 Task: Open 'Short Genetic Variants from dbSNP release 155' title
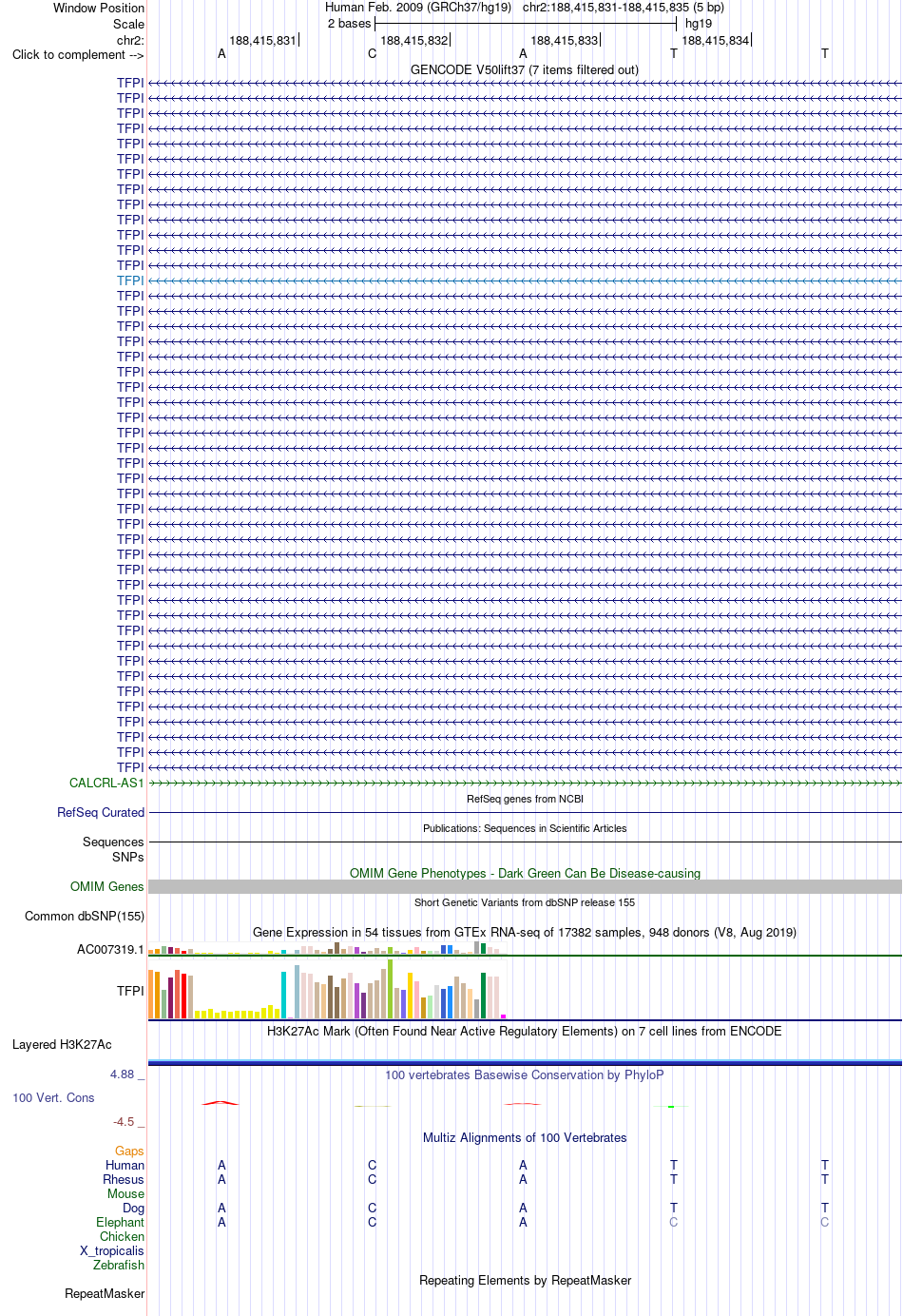coord(525,902)
